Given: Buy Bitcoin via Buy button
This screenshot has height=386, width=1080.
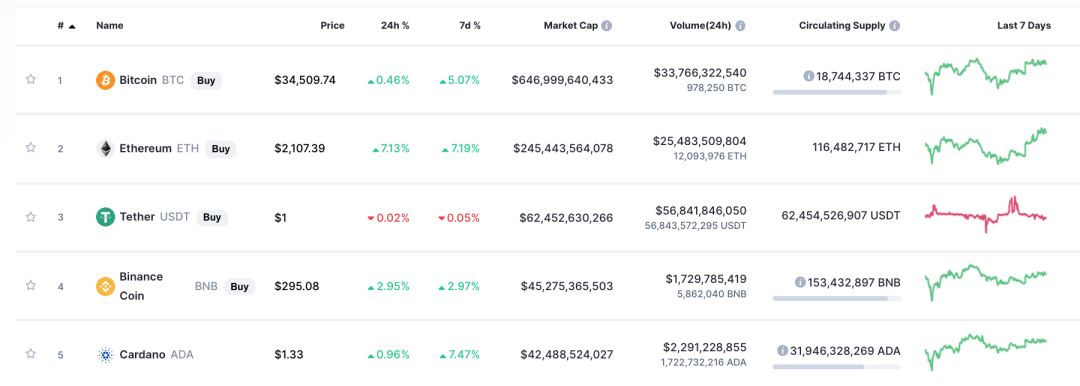Looking at the screenshot, I should [x=206, y=80].
